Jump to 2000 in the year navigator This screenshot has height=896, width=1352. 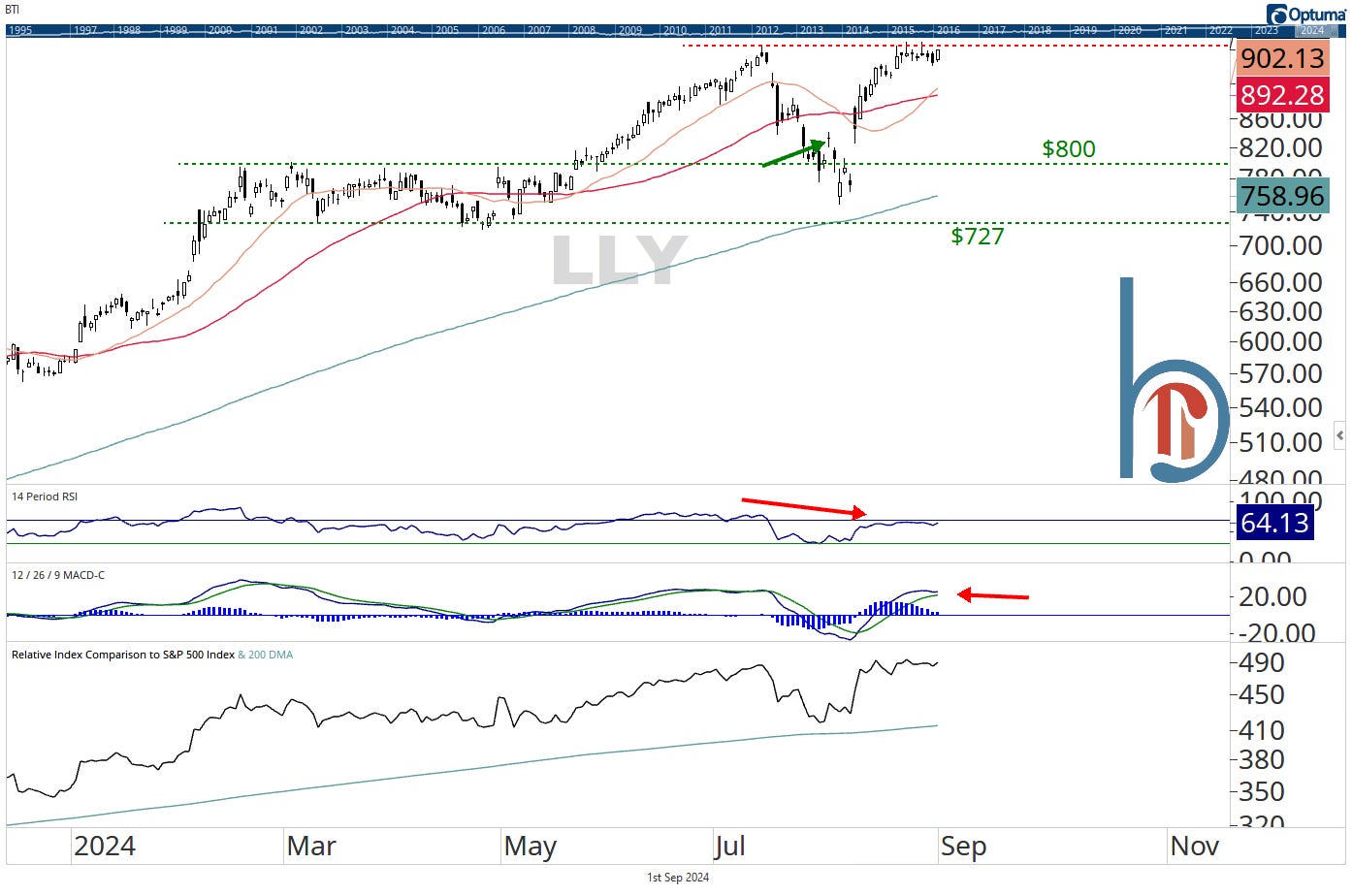click(221, 30)
